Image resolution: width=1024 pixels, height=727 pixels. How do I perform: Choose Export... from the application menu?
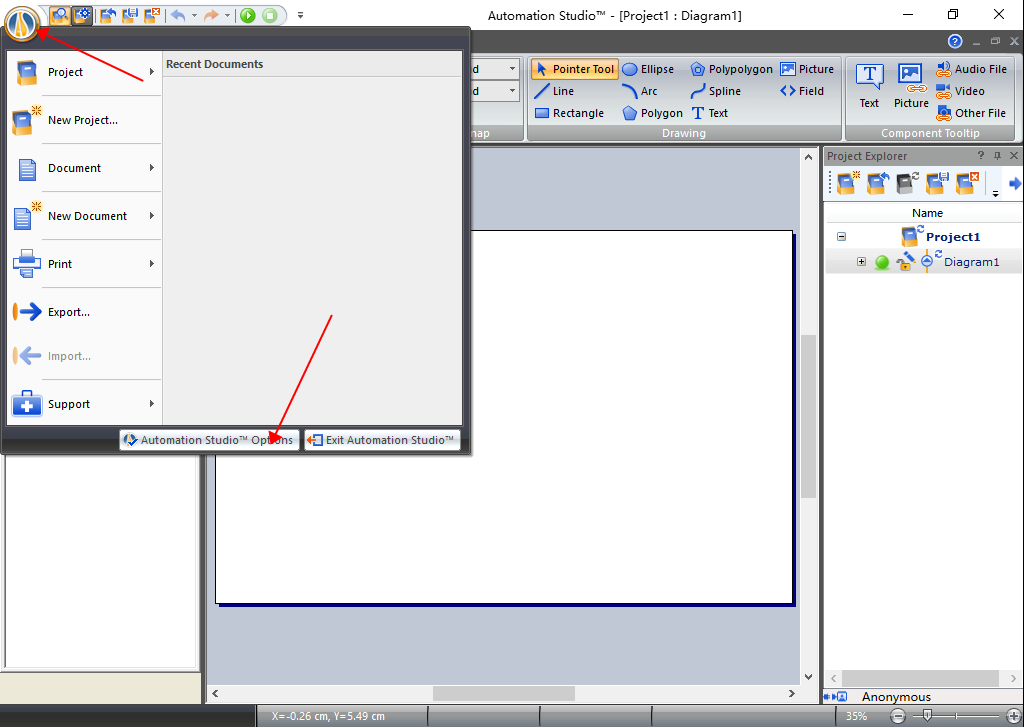[84, 312]
